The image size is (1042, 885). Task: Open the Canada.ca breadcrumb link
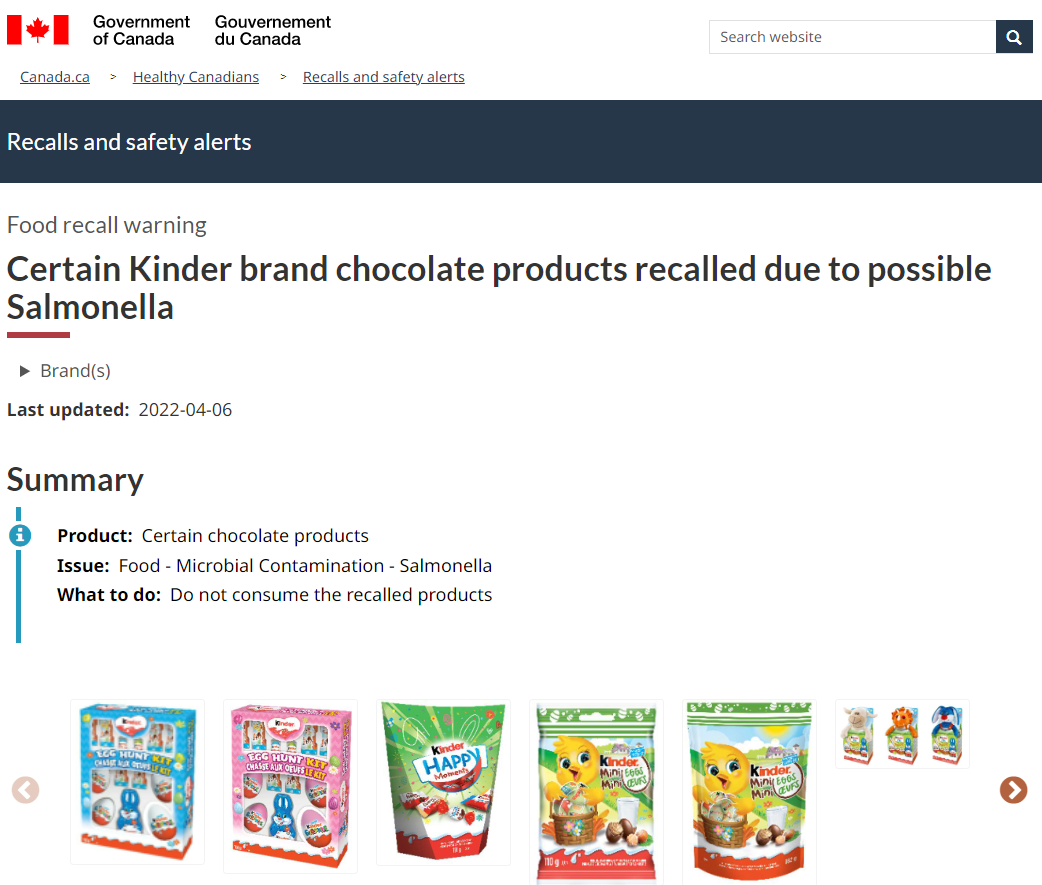54,77
